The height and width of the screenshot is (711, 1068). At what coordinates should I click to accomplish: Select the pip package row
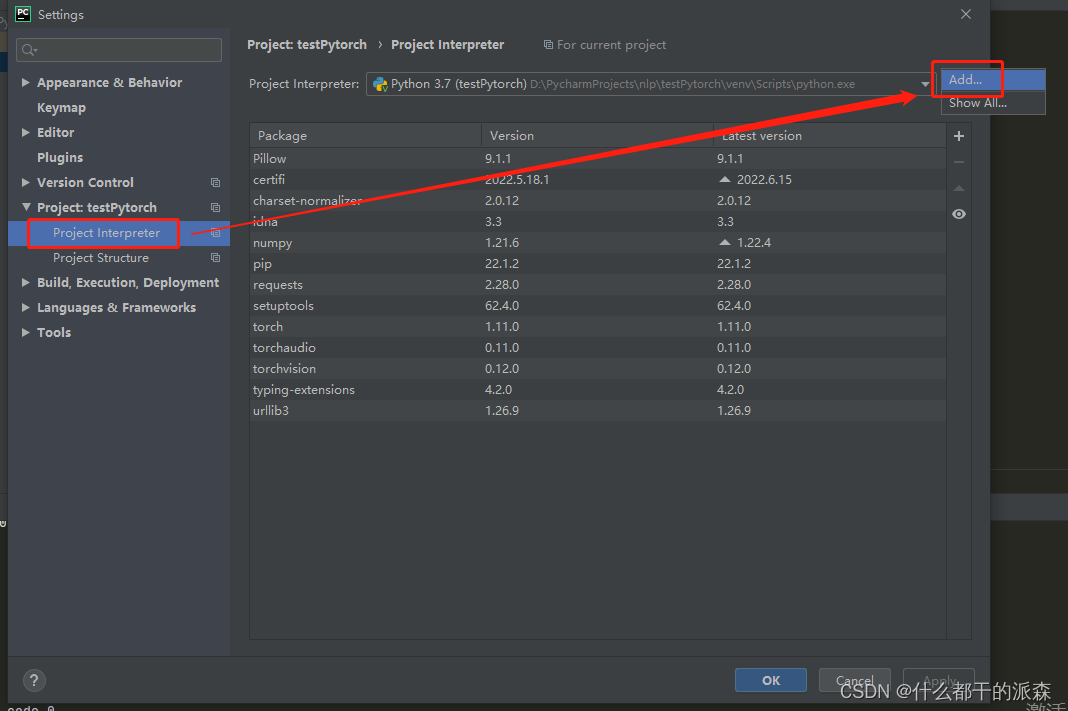[x=598, y=264]
